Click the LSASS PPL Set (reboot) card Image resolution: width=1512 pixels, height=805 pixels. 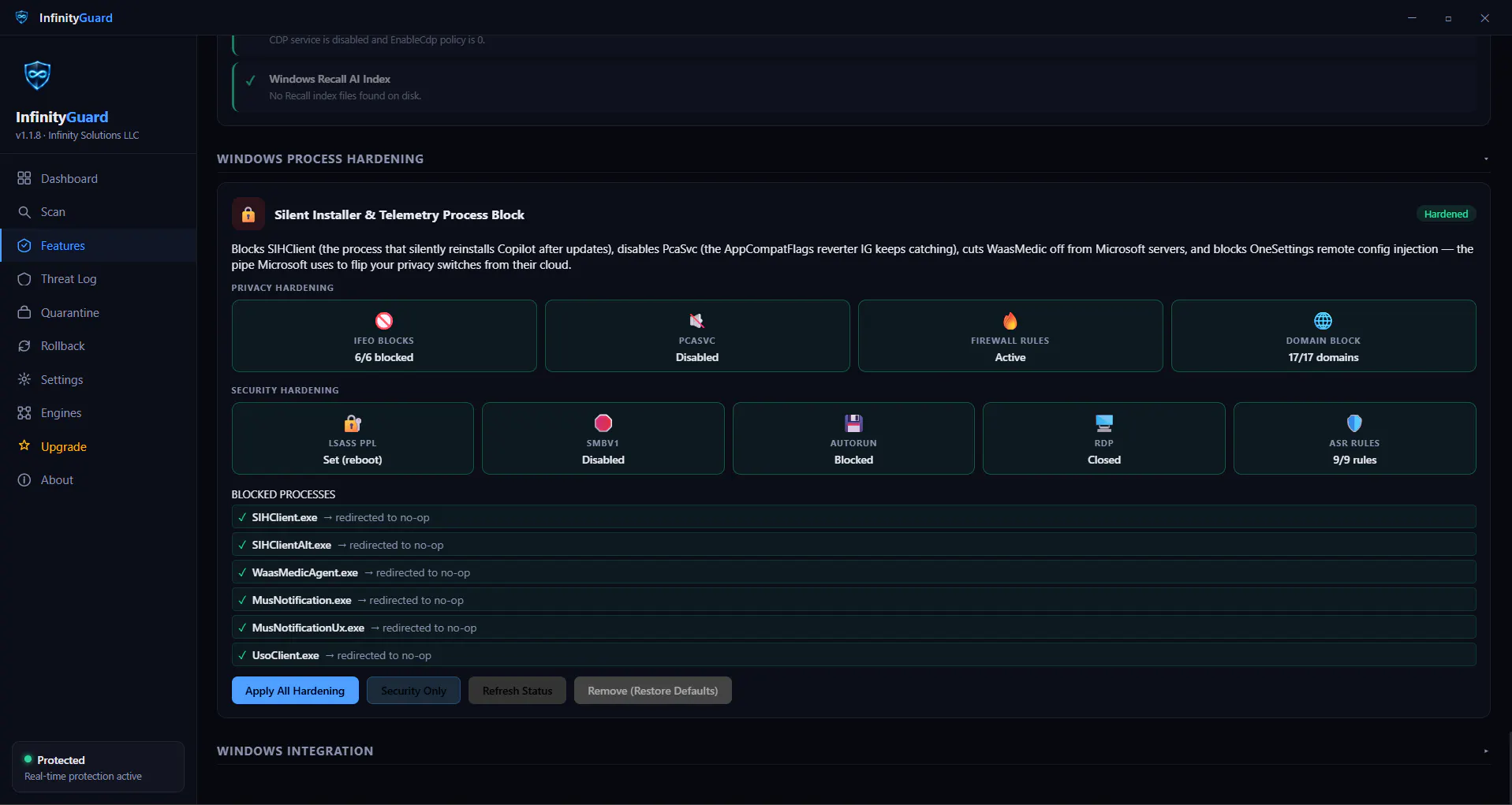353,438
